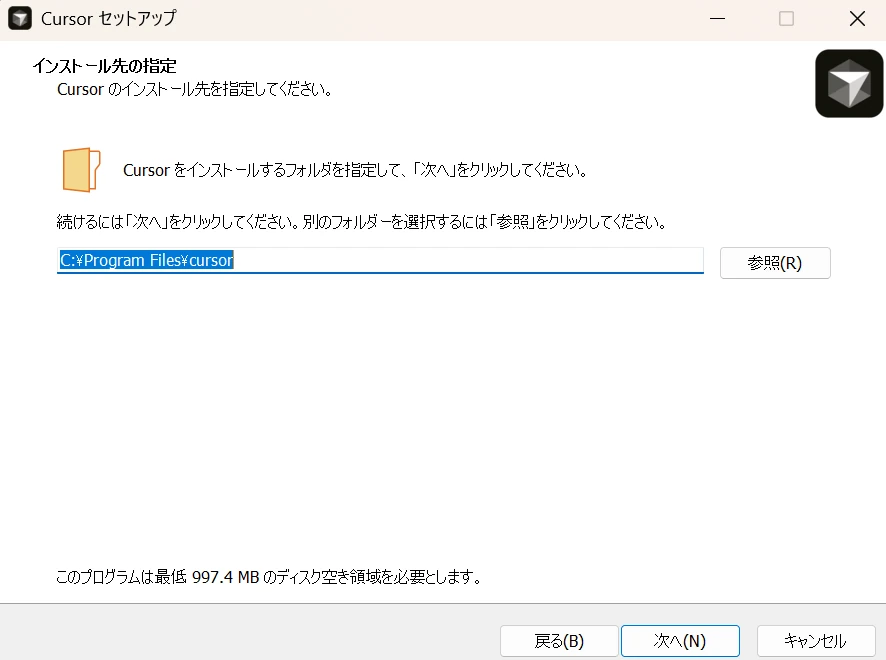Go back using the 戻る(B) button
This screenshot has height=660, width=886.
(560, 641)
